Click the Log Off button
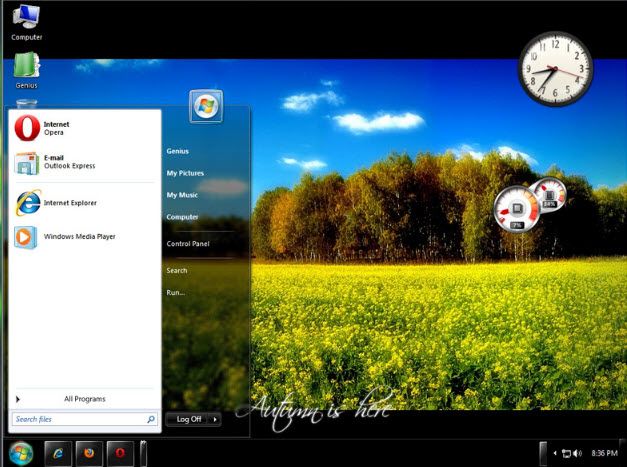Image resolution: width=627 pixels, height=467 pixels. click(188, 419)
